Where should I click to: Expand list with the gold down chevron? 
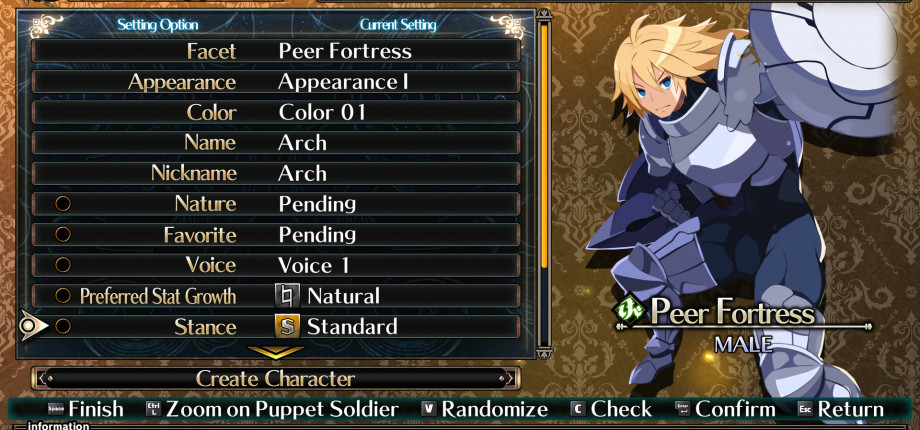tap(276, 352)
